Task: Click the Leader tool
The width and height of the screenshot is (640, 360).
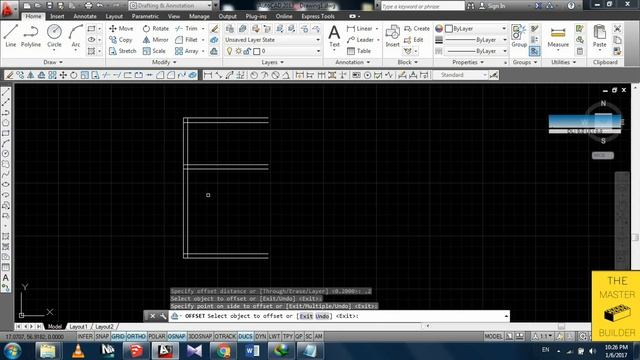Action: click(x=360, y=40)
